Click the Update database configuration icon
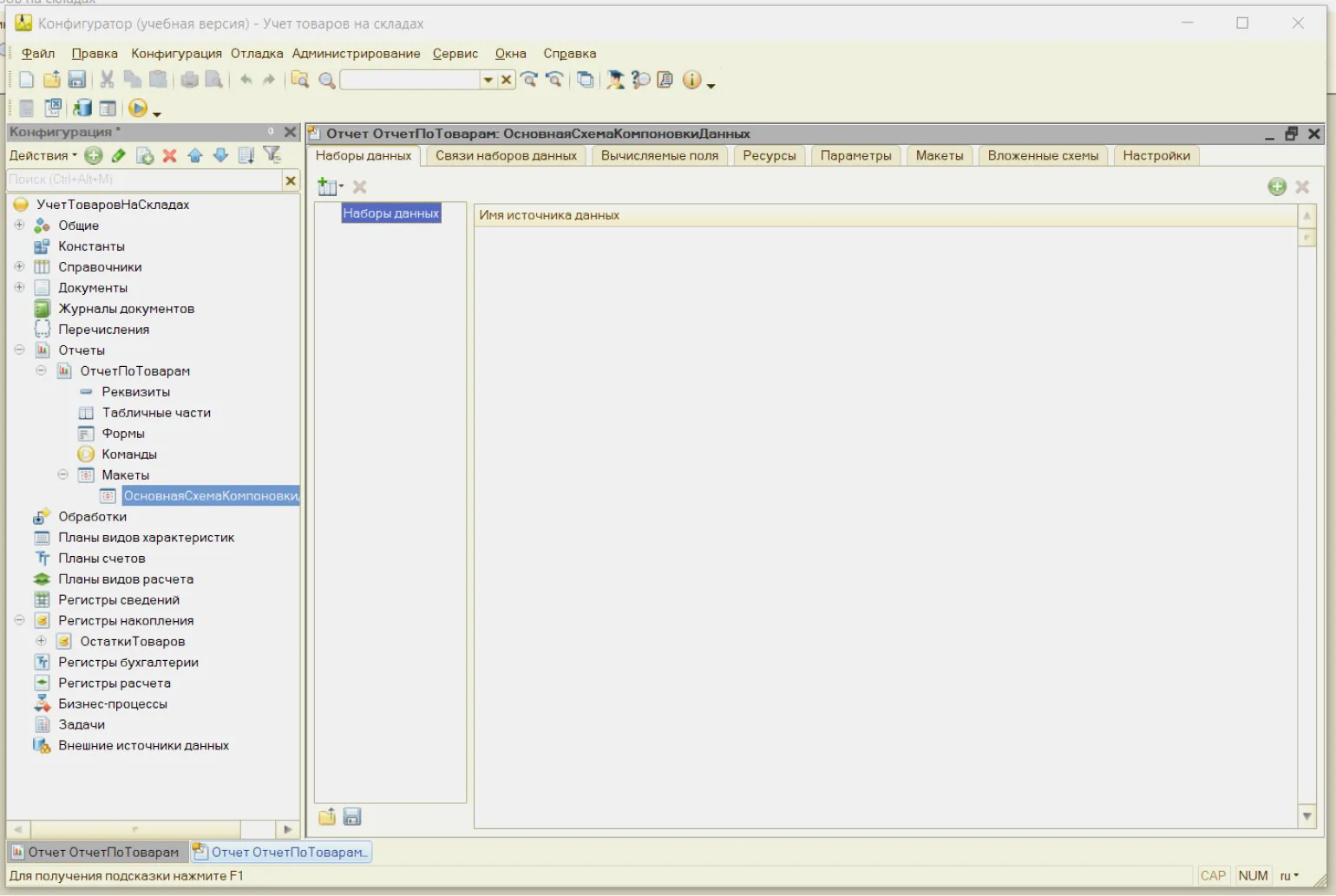Image resolution: width=1336 pixels, height=896 pixels. [x=82, y=108]
